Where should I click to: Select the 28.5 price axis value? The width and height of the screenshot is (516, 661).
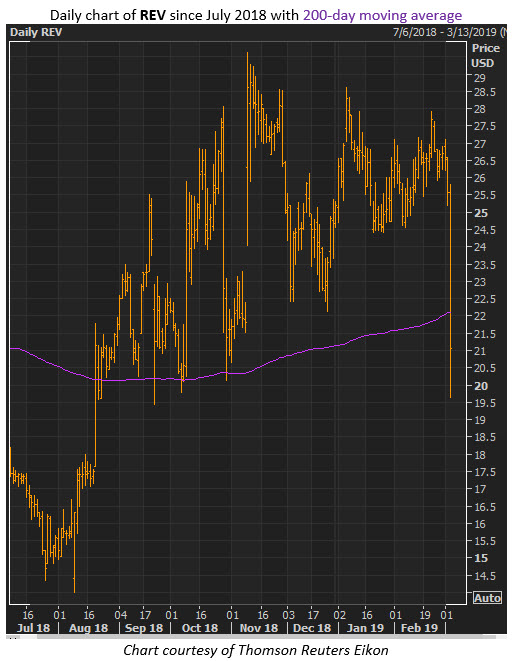click(484, 92)
